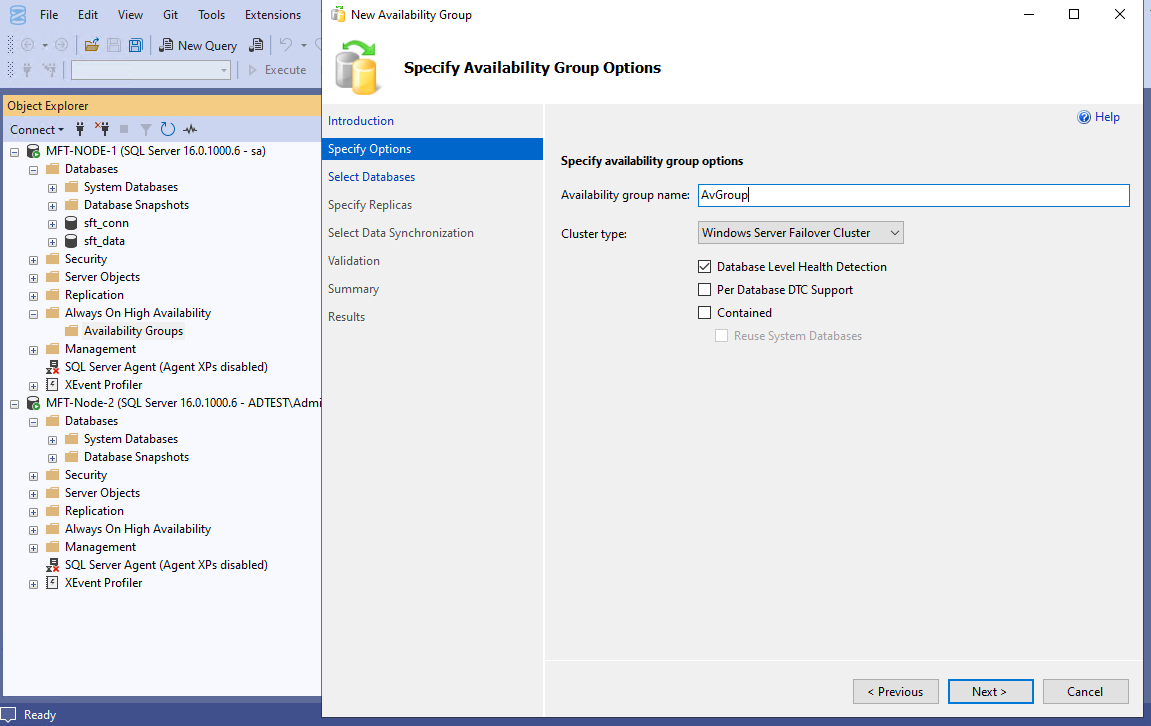Select MFT-Node-2 Database Snapshots folder
This screenshot has height=726, width=1151.
coord(136,457)
